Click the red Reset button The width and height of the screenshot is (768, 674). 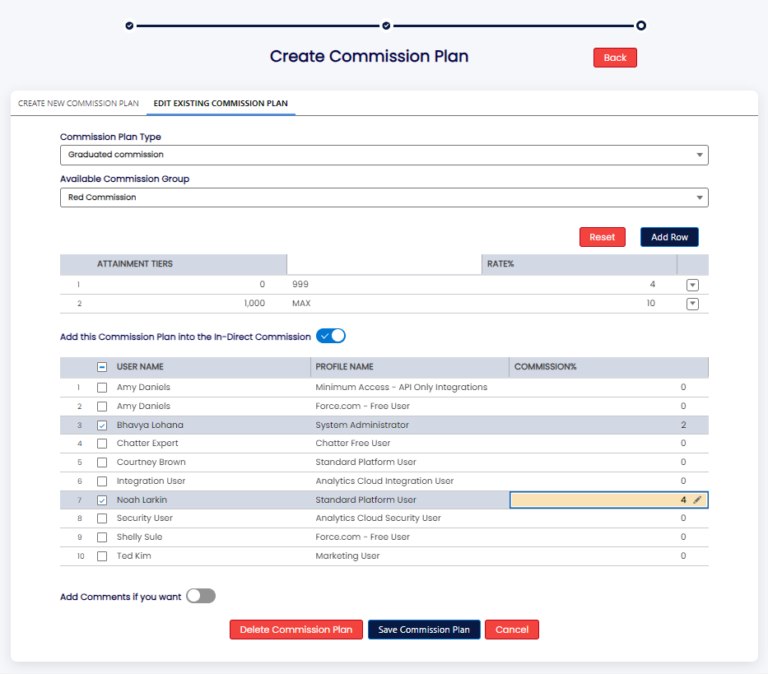tap(602, 237)
